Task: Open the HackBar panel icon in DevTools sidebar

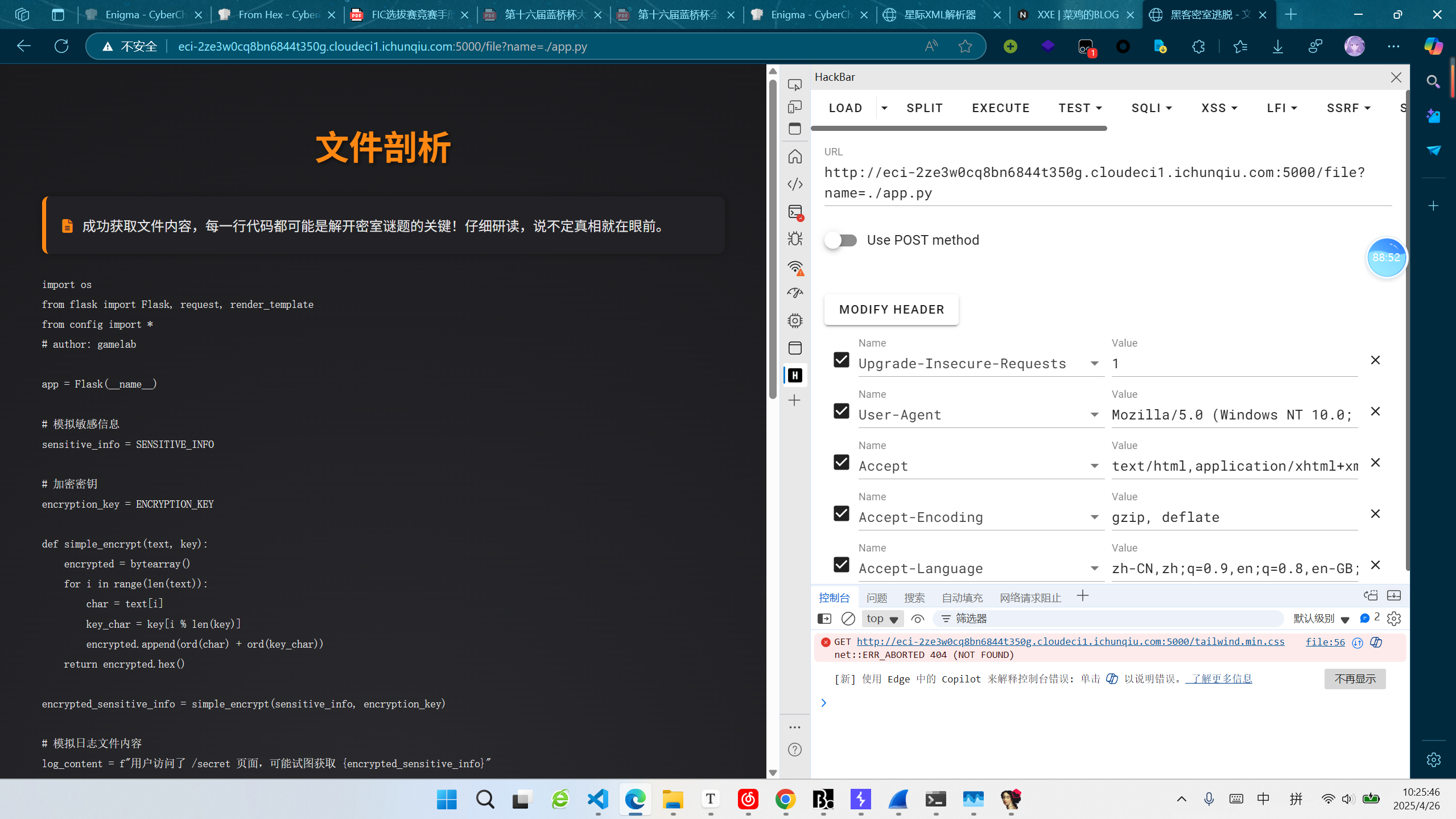Action: [x=795, y=375]
